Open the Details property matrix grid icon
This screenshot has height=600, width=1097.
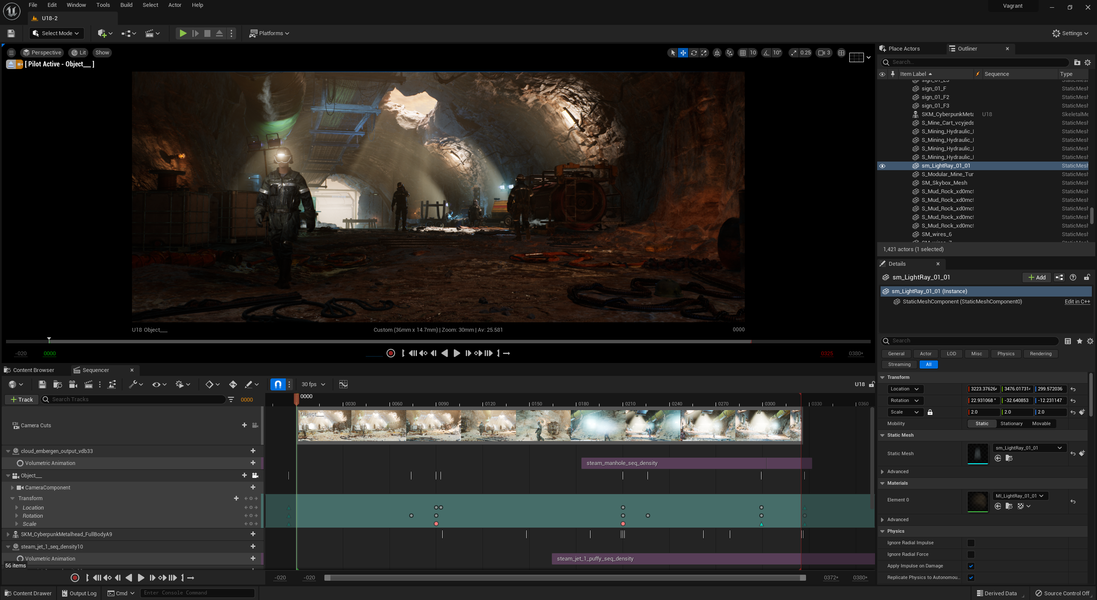tap(1068, 341)
